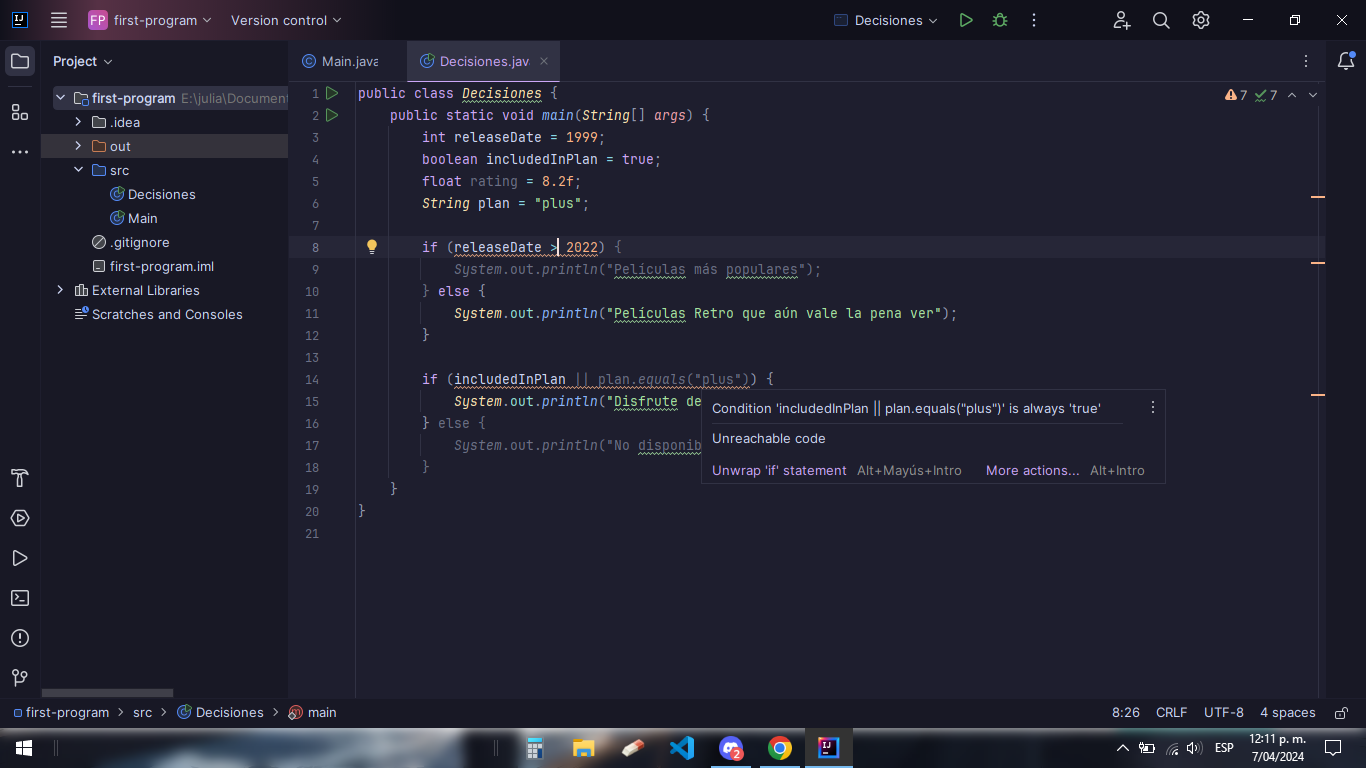Open IDE settings gear
The width and height of the screenshot is (1366, 768).
coord(1201,20)
